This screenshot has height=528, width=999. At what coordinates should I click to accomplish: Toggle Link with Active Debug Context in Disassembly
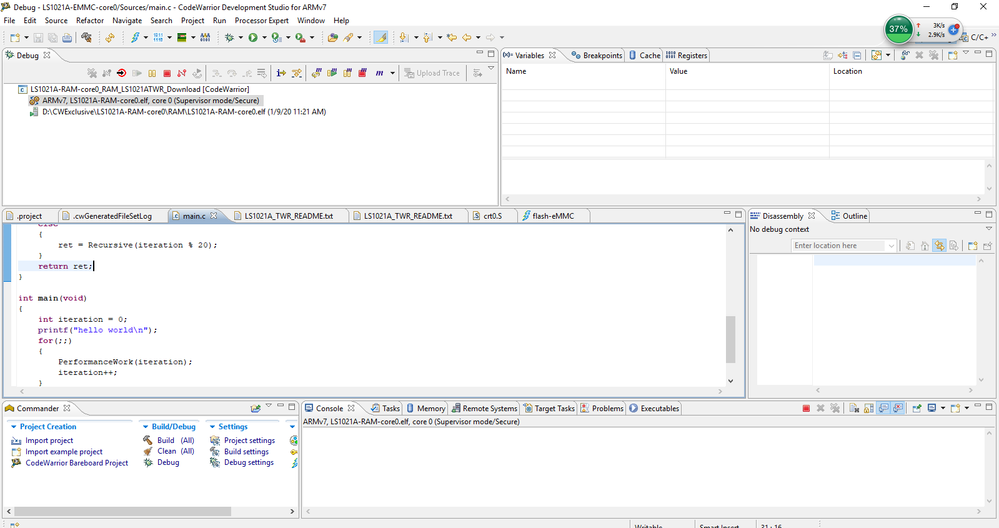[x=939, y=246]
